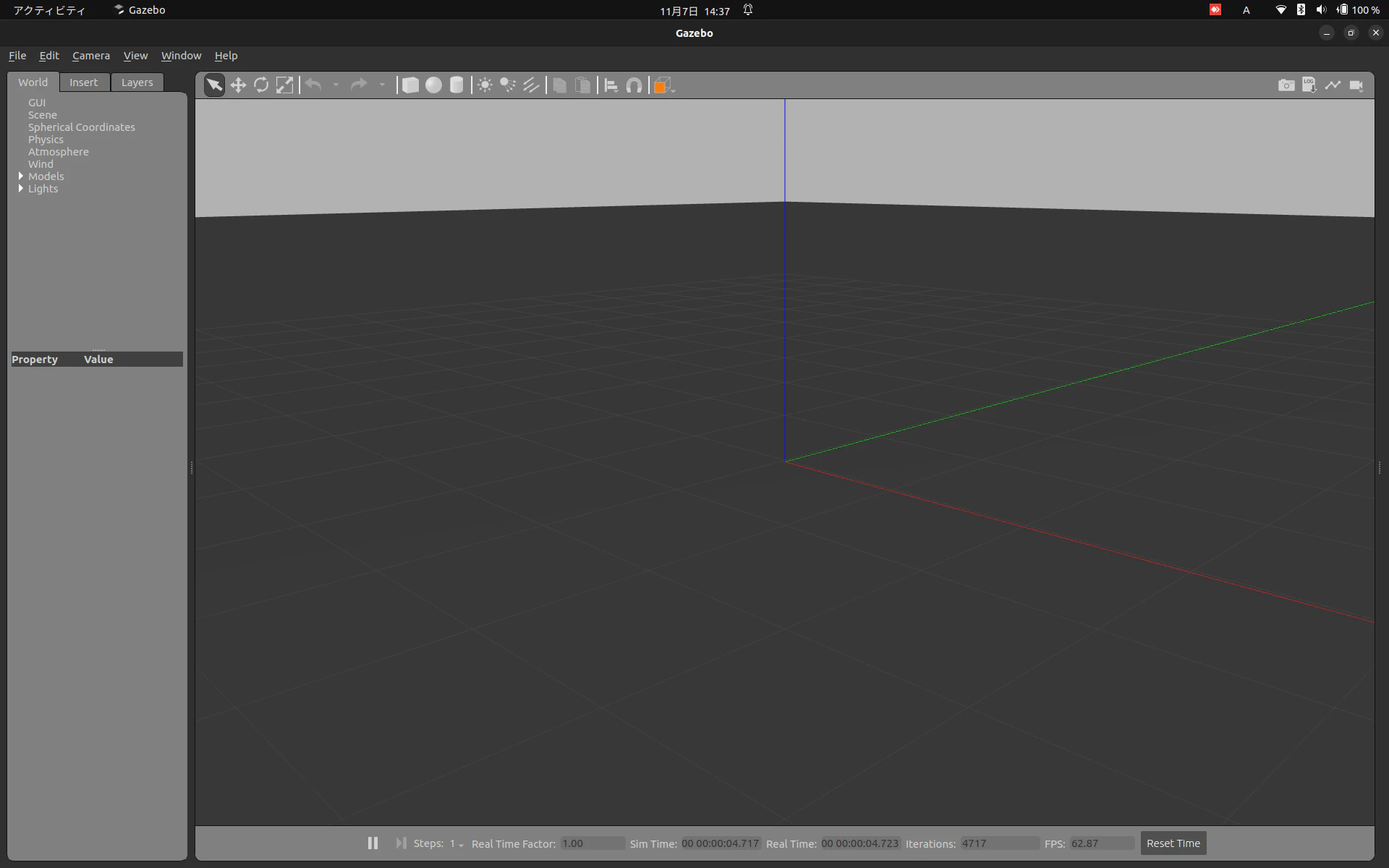Click the copy icon in toolbar
This screenshot has height=868, width=1389.
coord(559,85)
